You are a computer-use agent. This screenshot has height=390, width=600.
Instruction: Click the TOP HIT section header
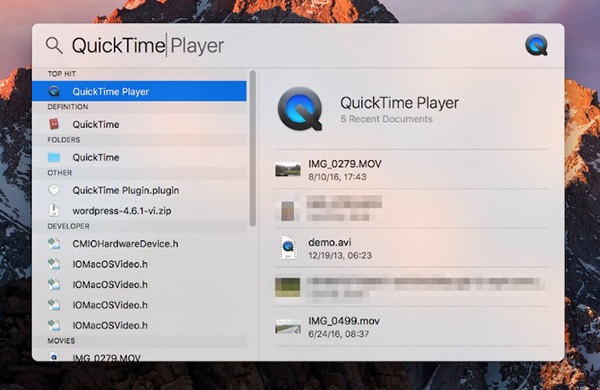click(62, 74)
